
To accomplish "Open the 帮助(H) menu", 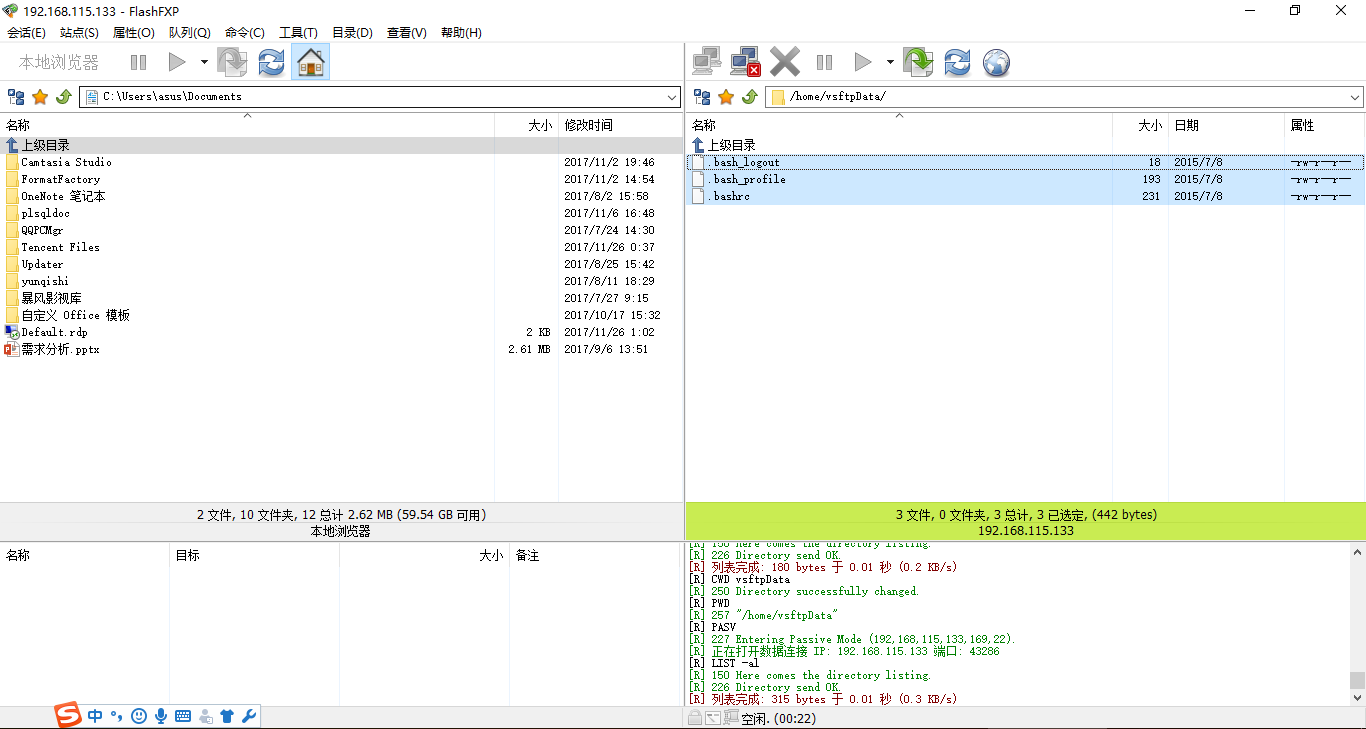I will [461, 33].
